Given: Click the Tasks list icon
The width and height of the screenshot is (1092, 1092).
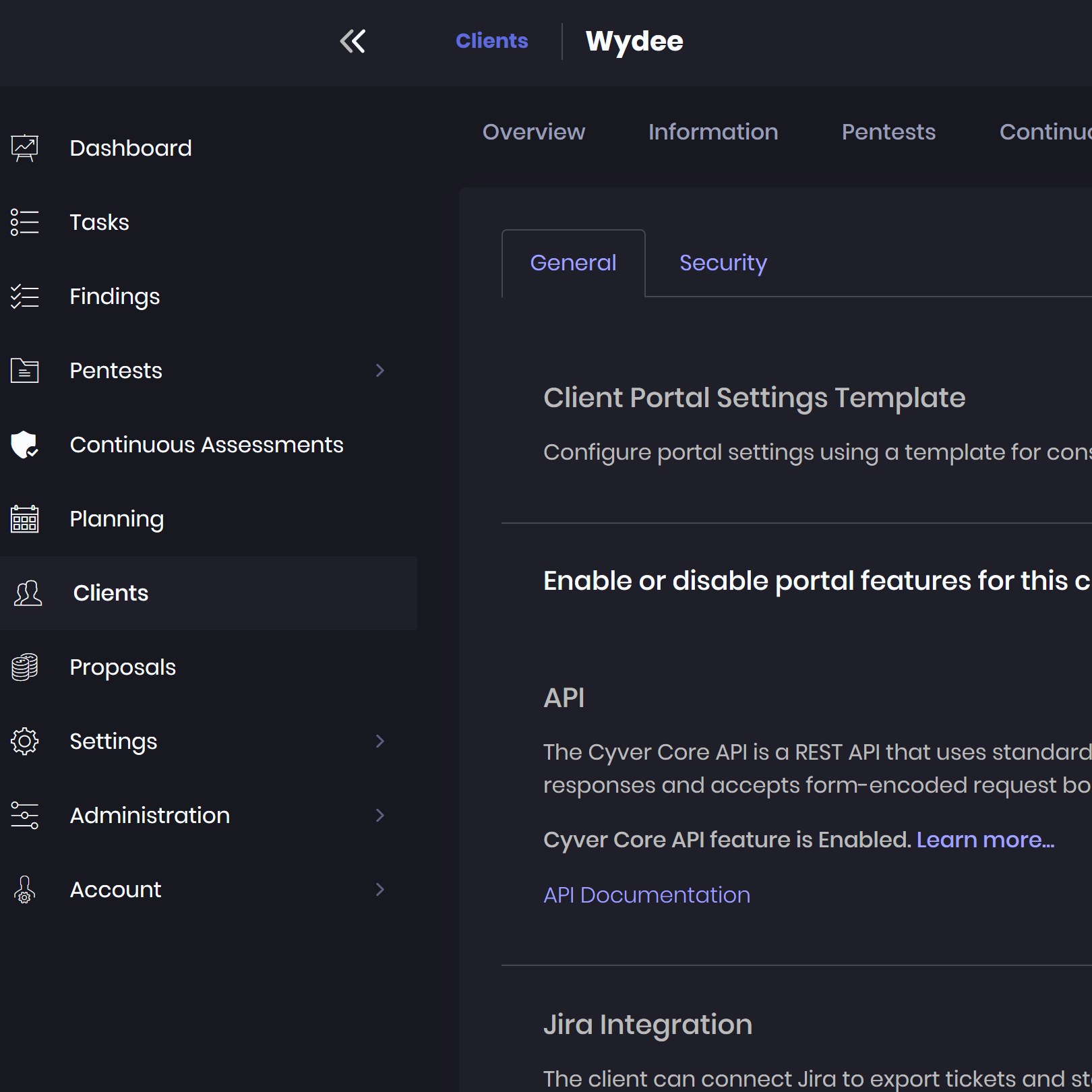Looking at the screenshot, I should click(25, 222).
